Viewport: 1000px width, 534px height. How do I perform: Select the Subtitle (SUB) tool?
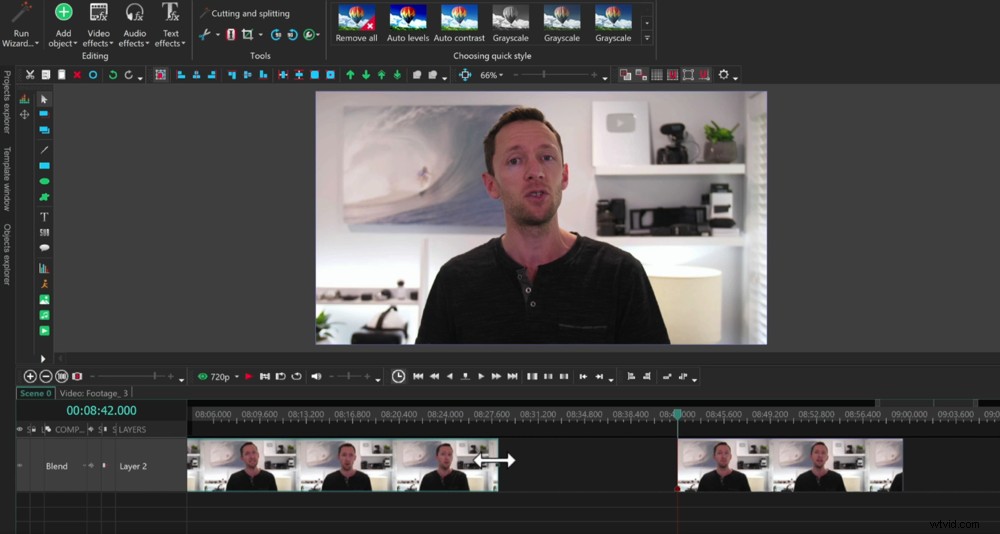coord(44,232)
